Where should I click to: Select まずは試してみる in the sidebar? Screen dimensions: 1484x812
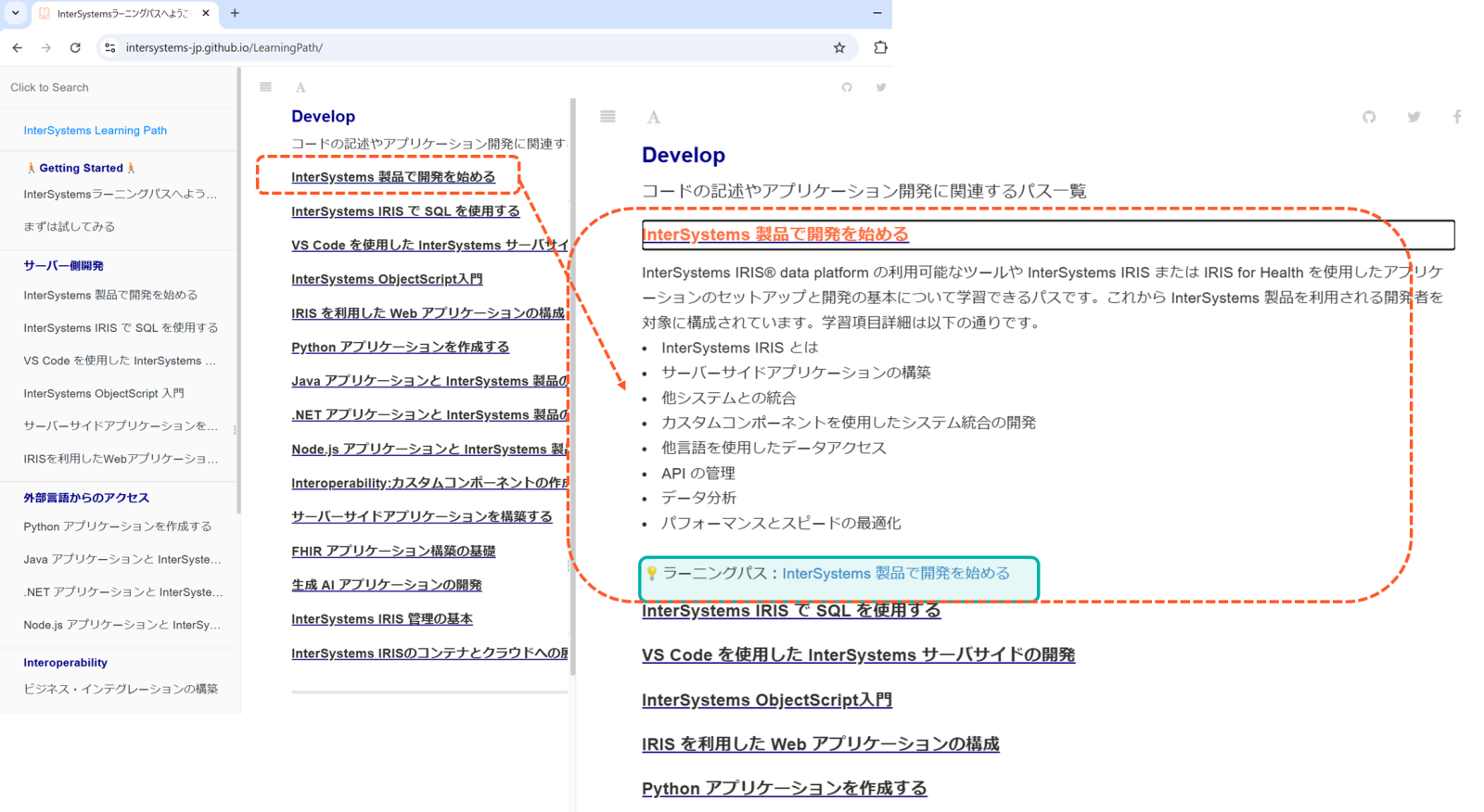(70, 226)
